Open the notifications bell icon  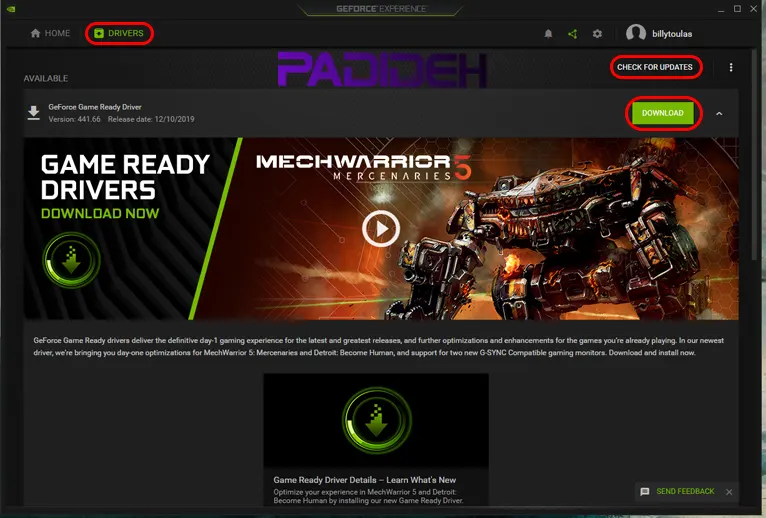pyautogui.click(x=548, y=34)
